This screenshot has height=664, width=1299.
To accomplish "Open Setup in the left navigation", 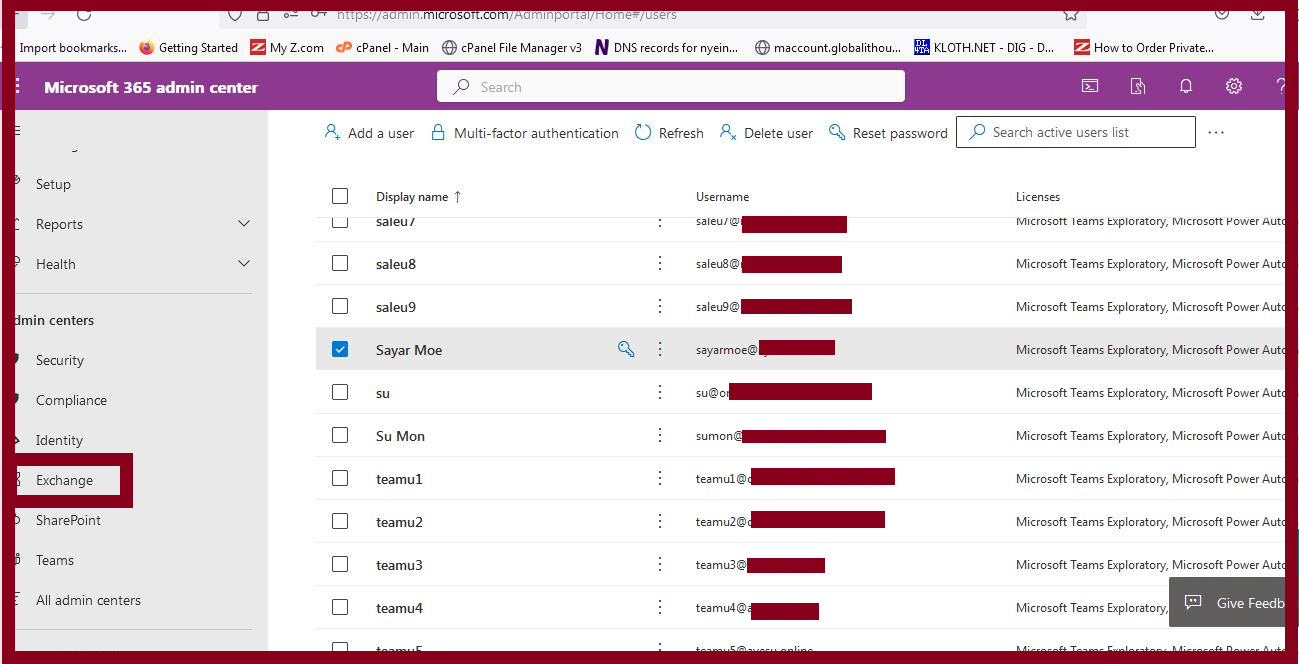I will (x=53, y=184).
